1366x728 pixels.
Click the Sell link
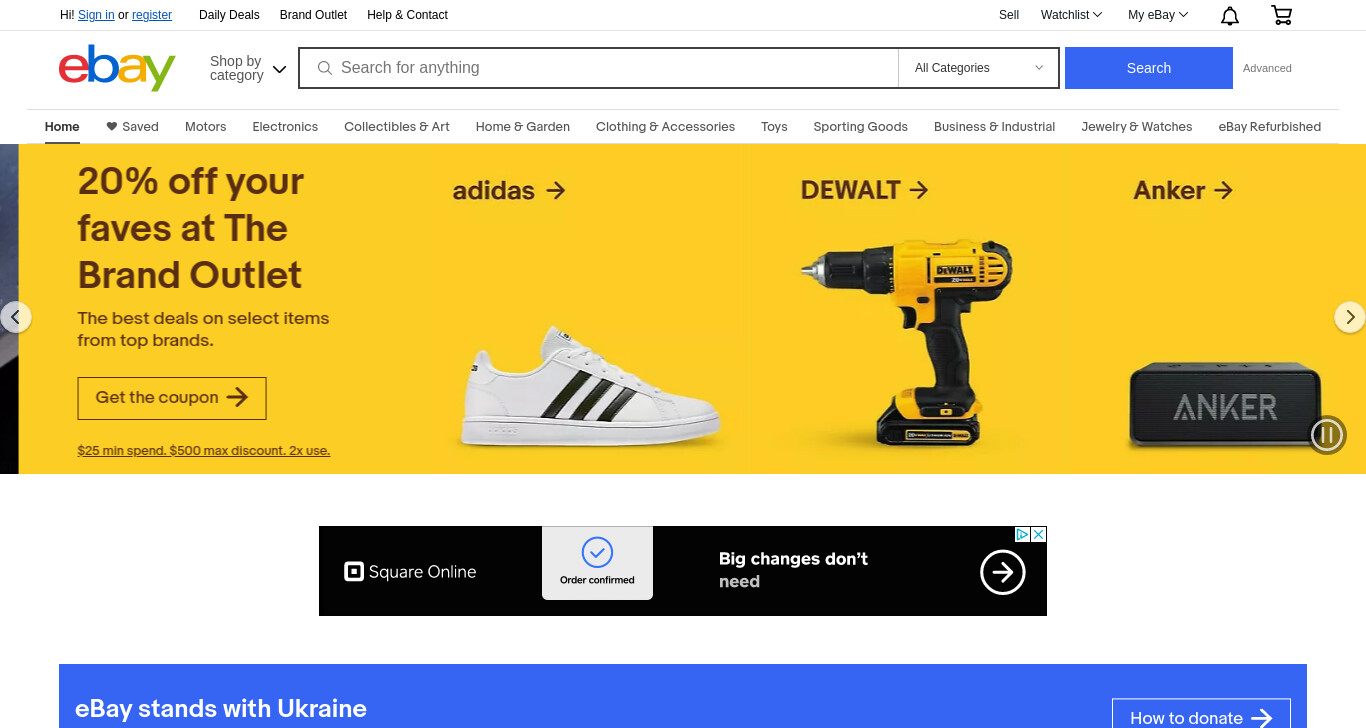[1009, 15]
